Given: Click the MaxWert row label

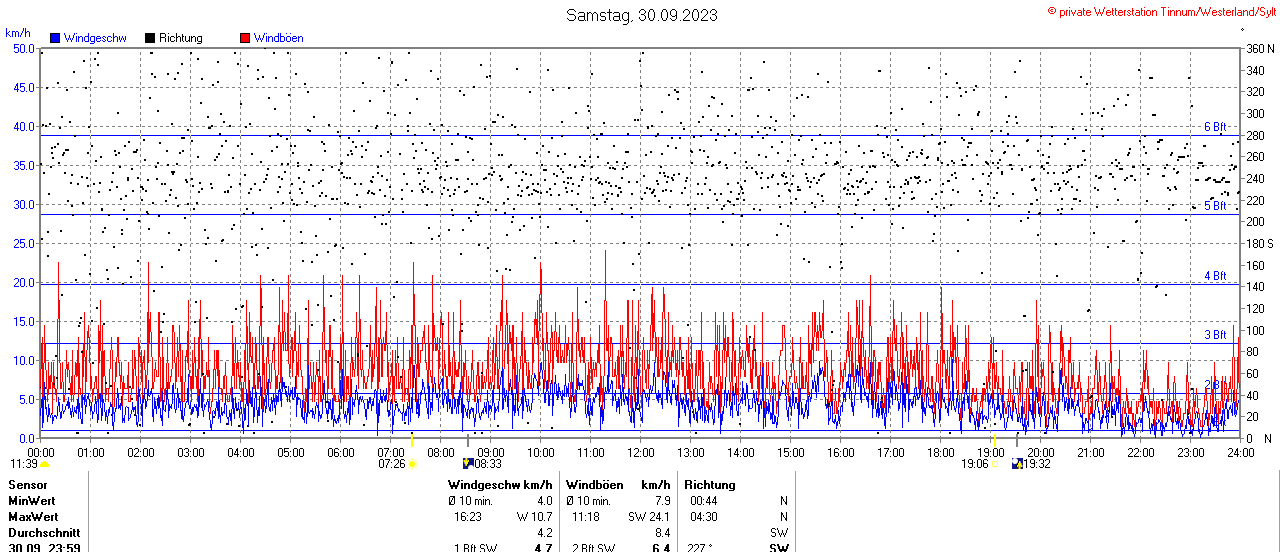Looking at the screenshot, I should coord(33,517).
